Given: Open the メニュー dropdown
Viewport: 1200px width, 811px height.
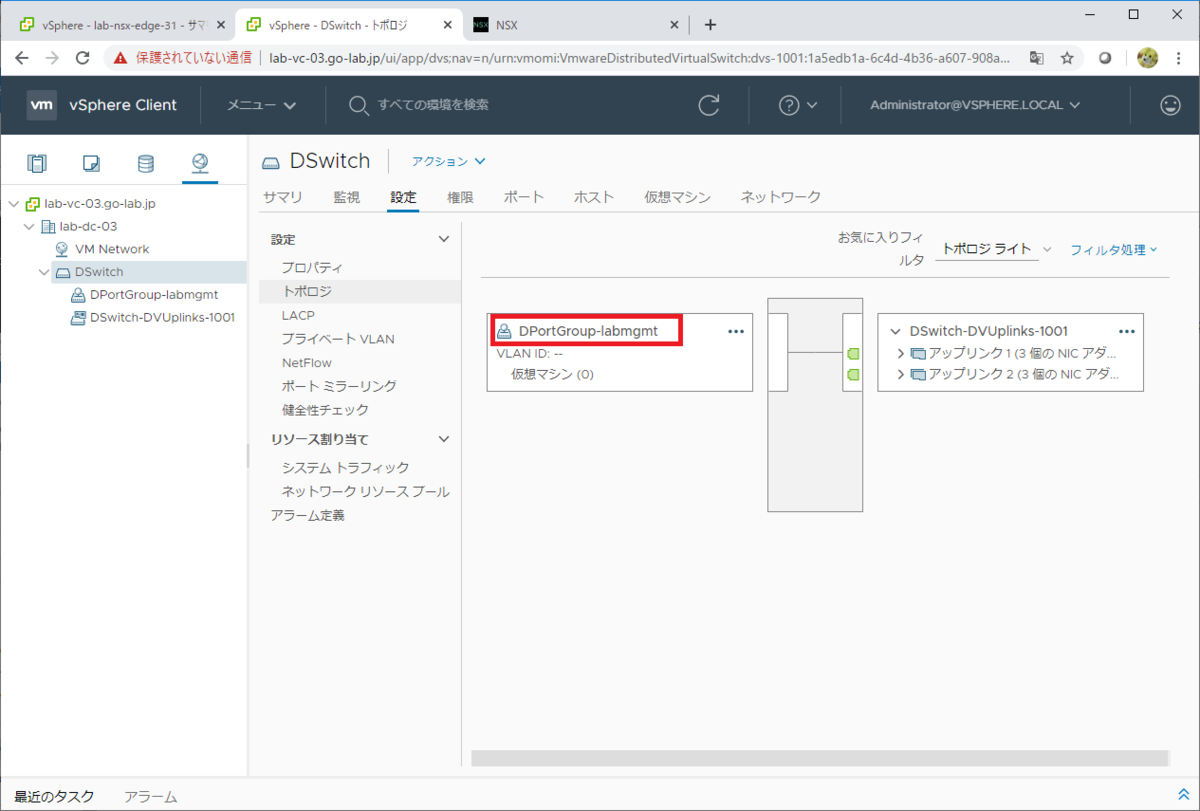Looking at the screenshot, I should (261, 105).
